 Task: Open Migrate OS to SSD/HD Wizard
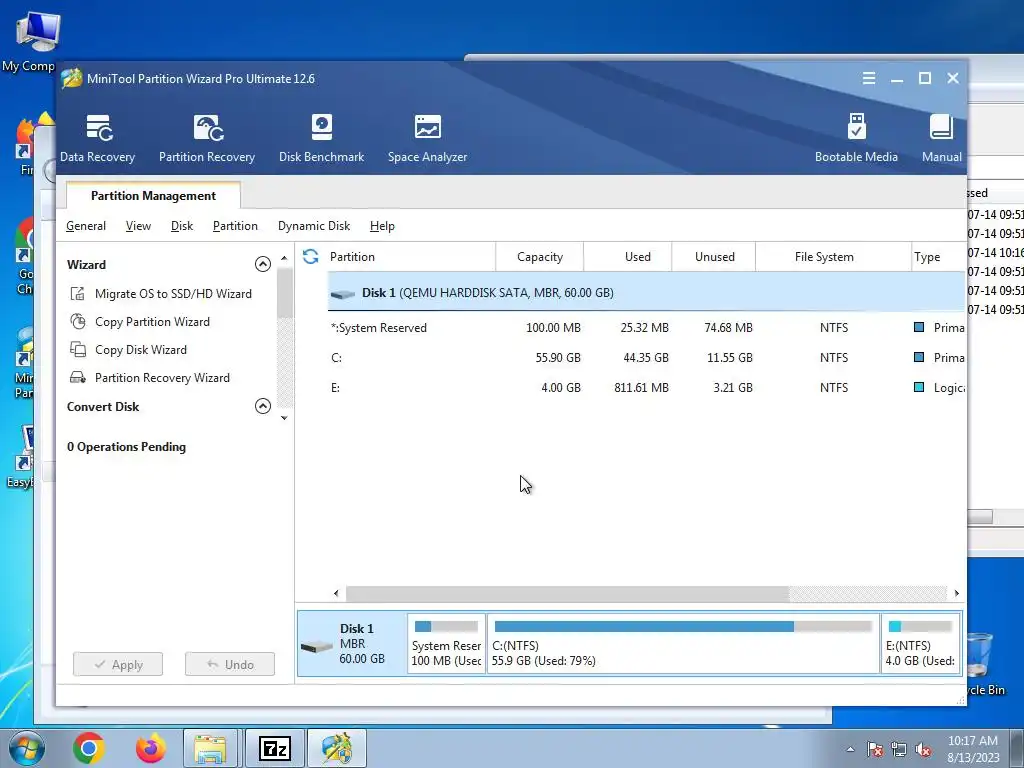tap(173, 294)
